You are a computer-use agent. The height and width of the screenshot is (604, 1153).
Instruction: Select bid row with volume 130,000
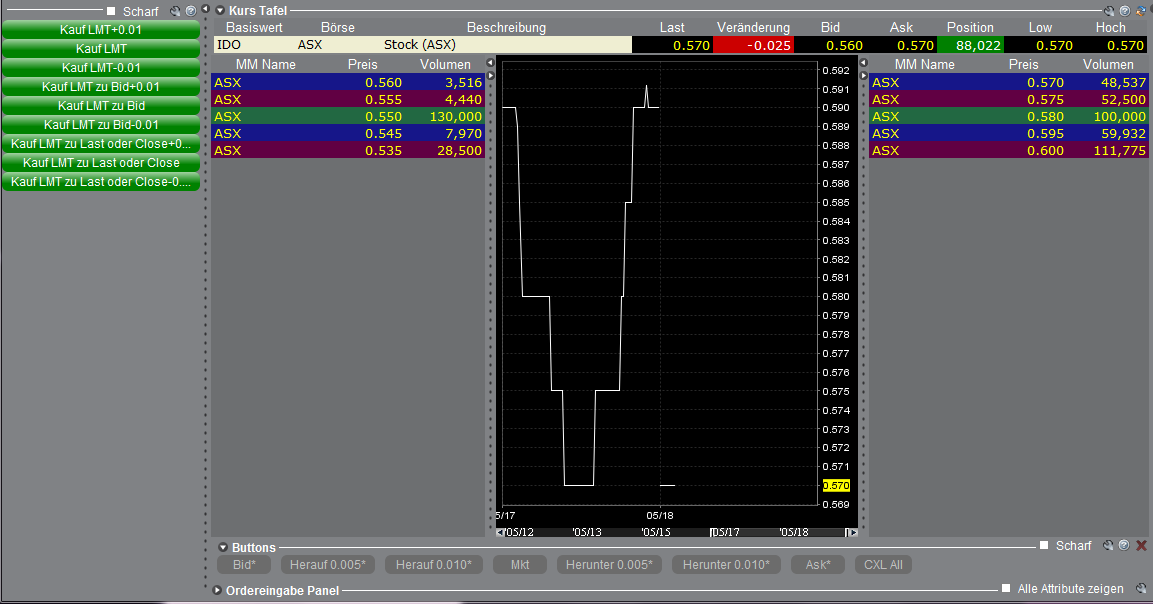pos(348,116)
